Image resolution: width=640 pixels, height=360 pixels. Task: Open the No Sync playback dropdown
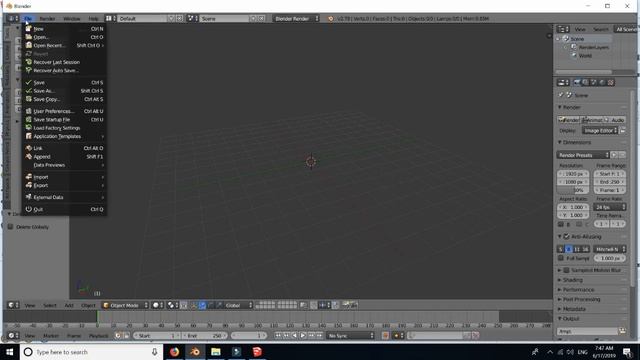351,336
